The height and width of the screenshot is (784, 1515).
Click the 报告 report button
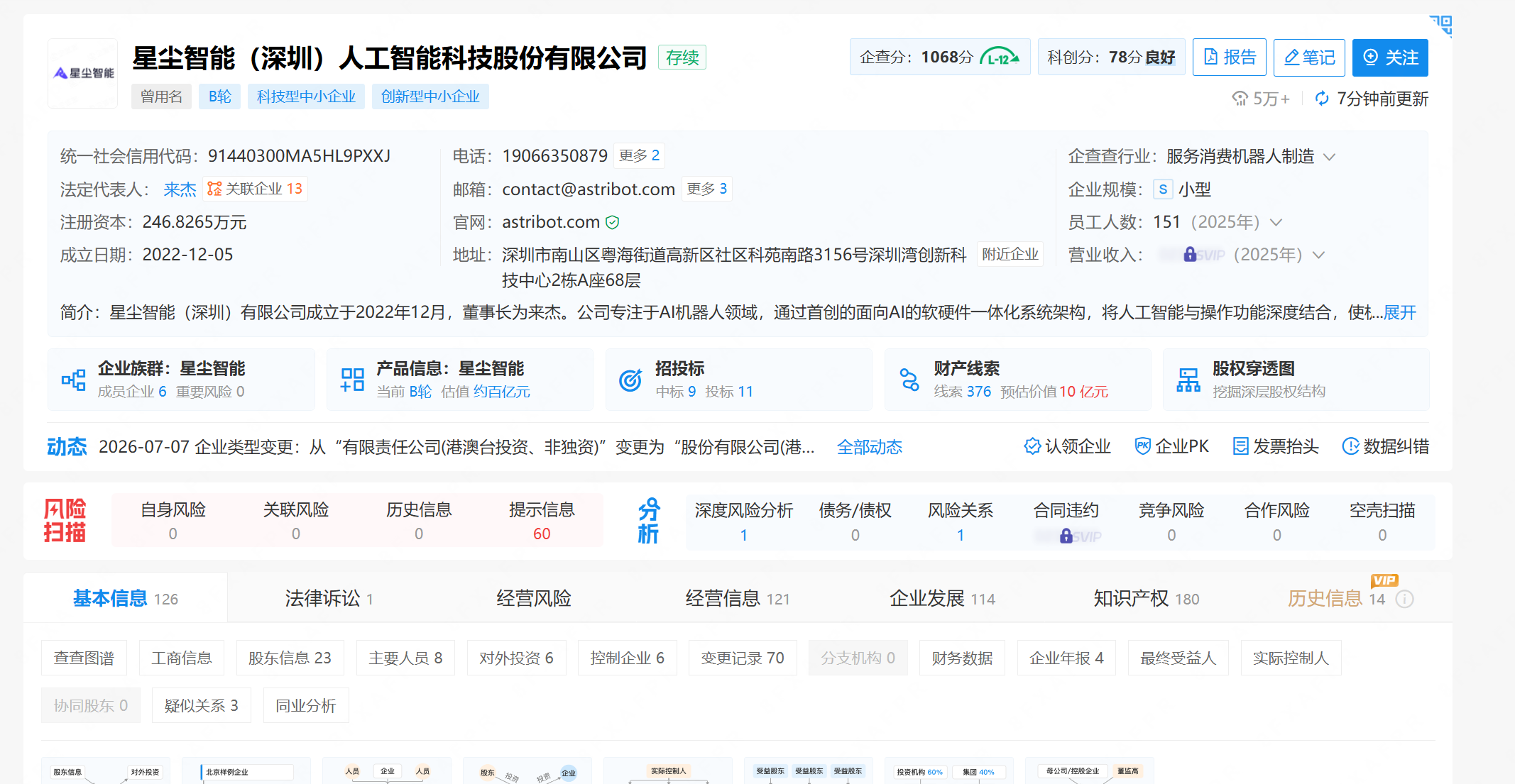pyautogui.click(x=1230, y=57)
